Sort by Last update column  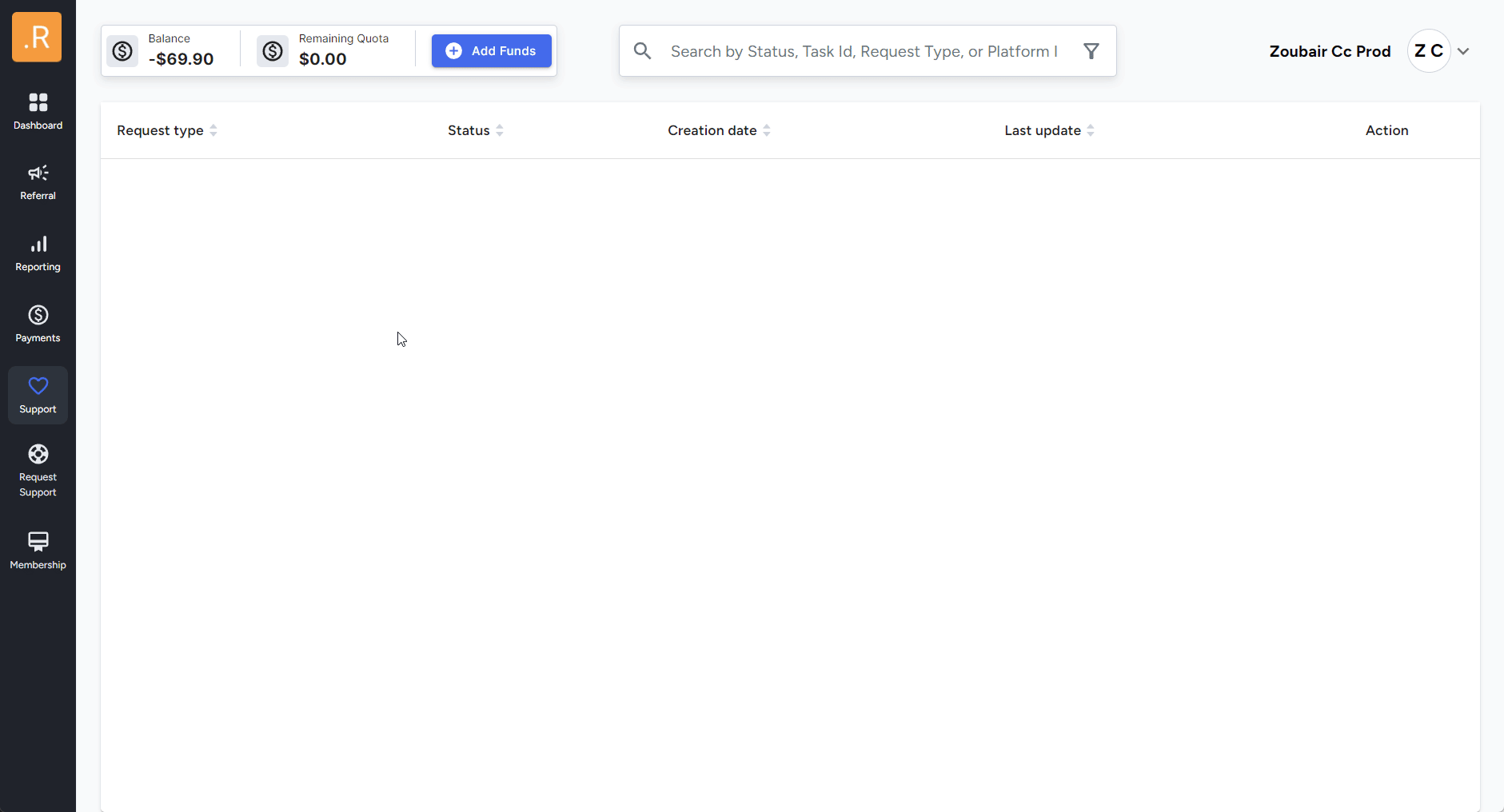pyautogui.click(x=1091, y=130)
